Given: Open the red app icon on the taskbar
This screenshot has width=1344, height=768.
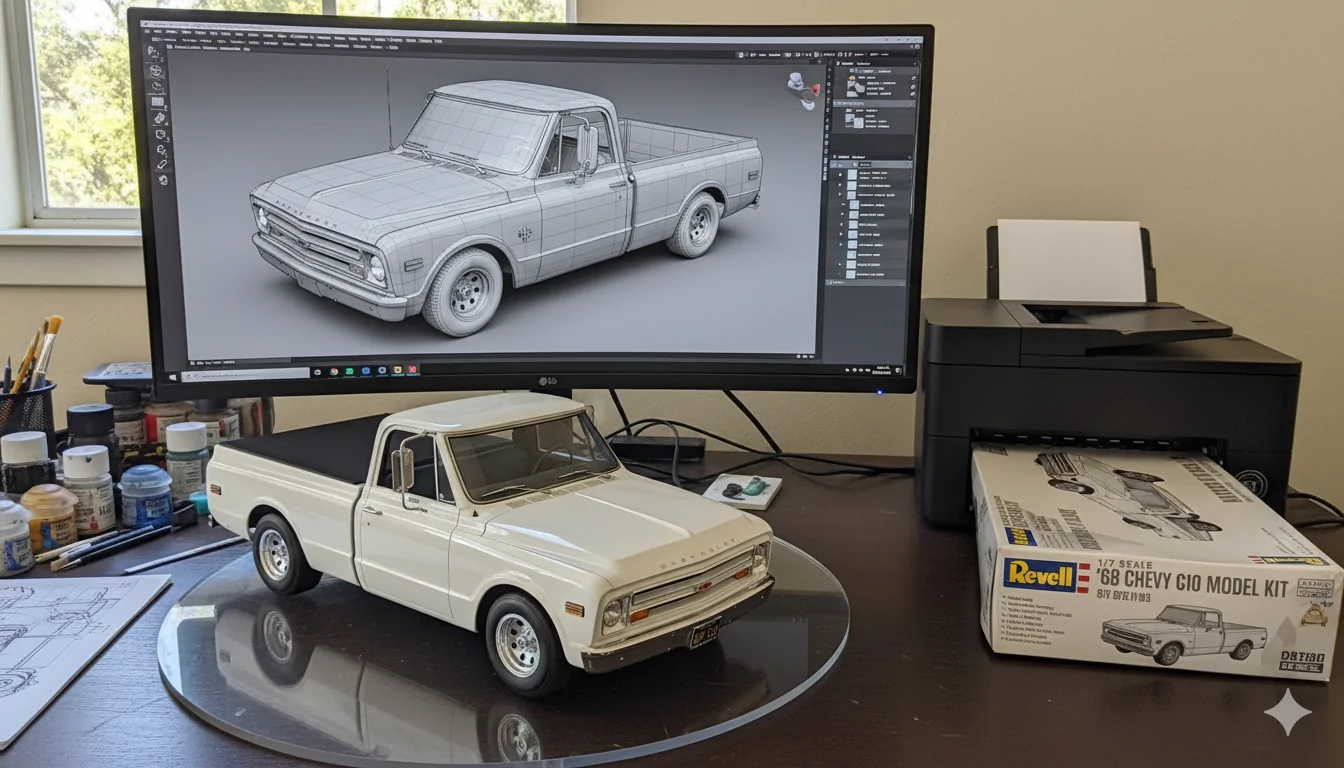Looking at the screenshot, I should [x=412, y=369].
